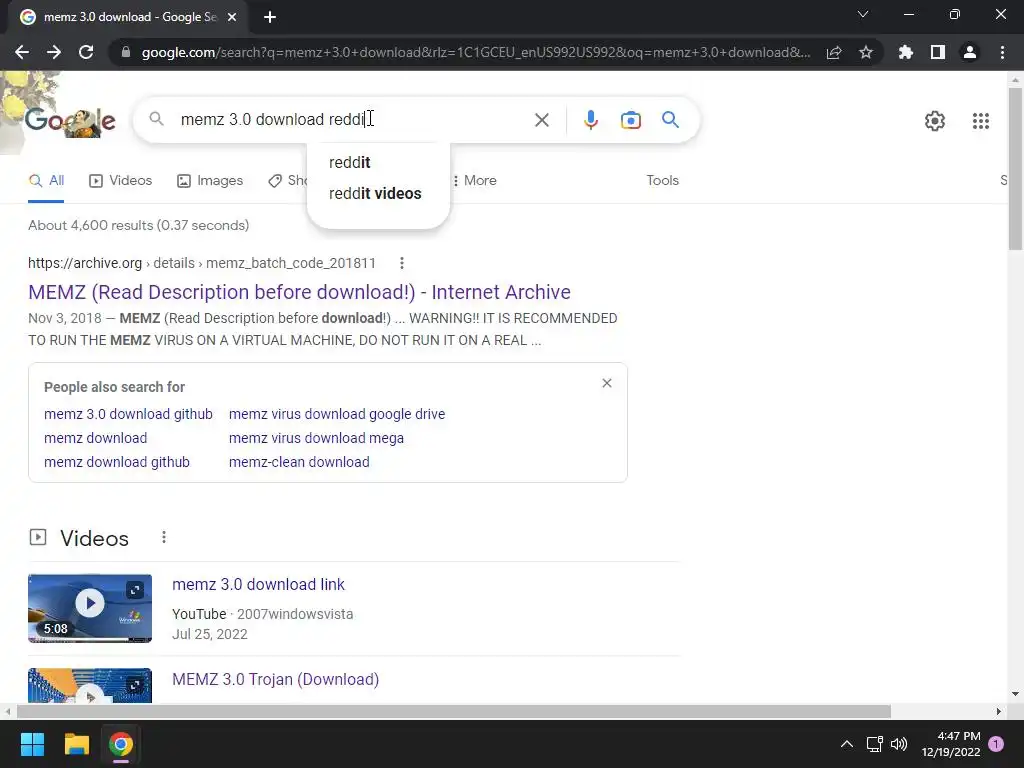1024x768 pixels.
Task: Reload the current page
Action: [86, 52]
